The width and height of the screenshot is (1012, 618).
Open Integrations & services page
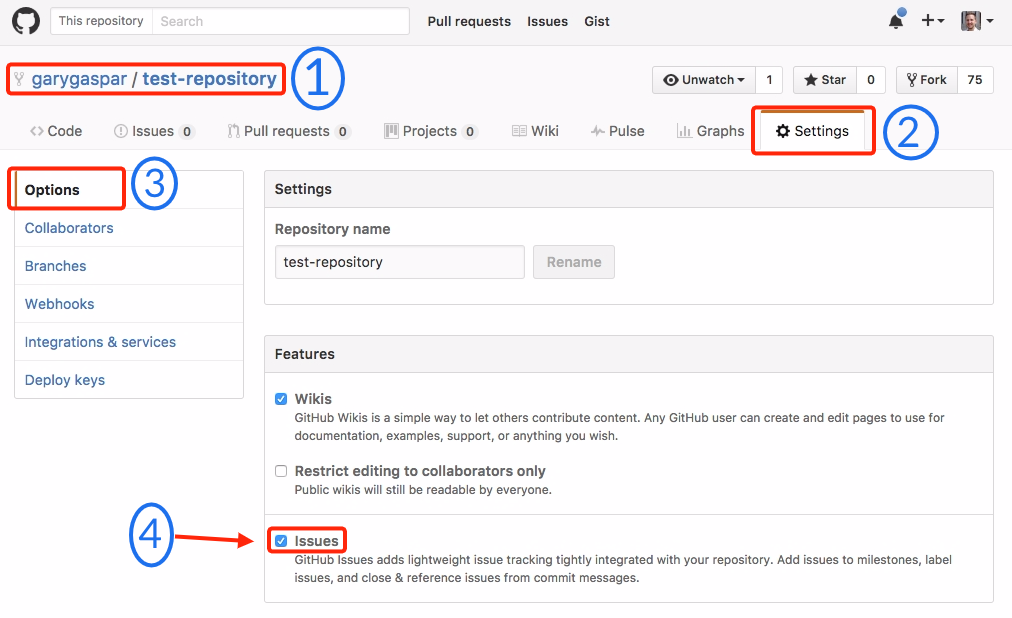129,342
